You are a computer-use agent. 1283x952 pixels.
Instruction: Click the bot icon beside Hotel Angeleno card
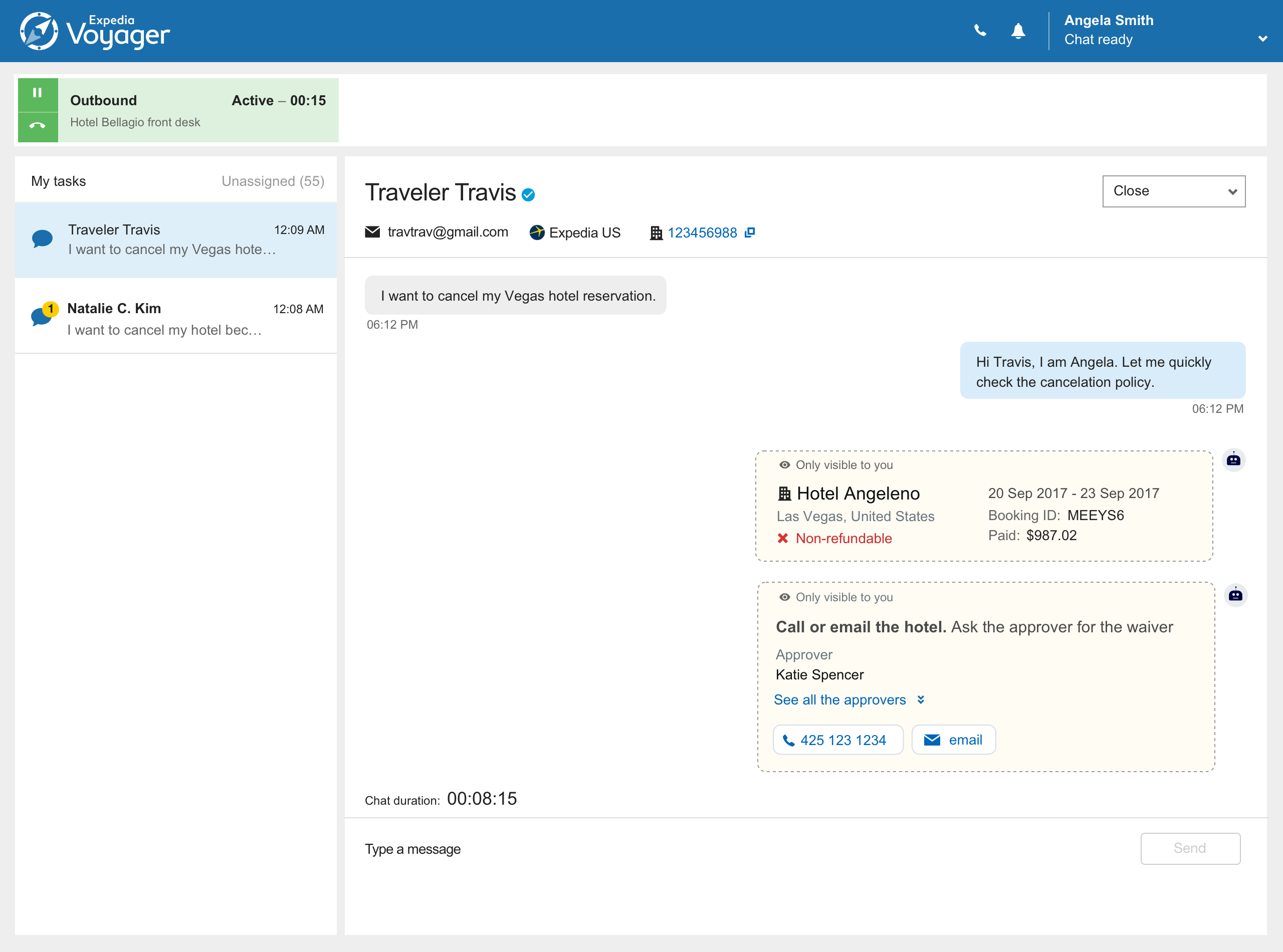click(1233, 460)
